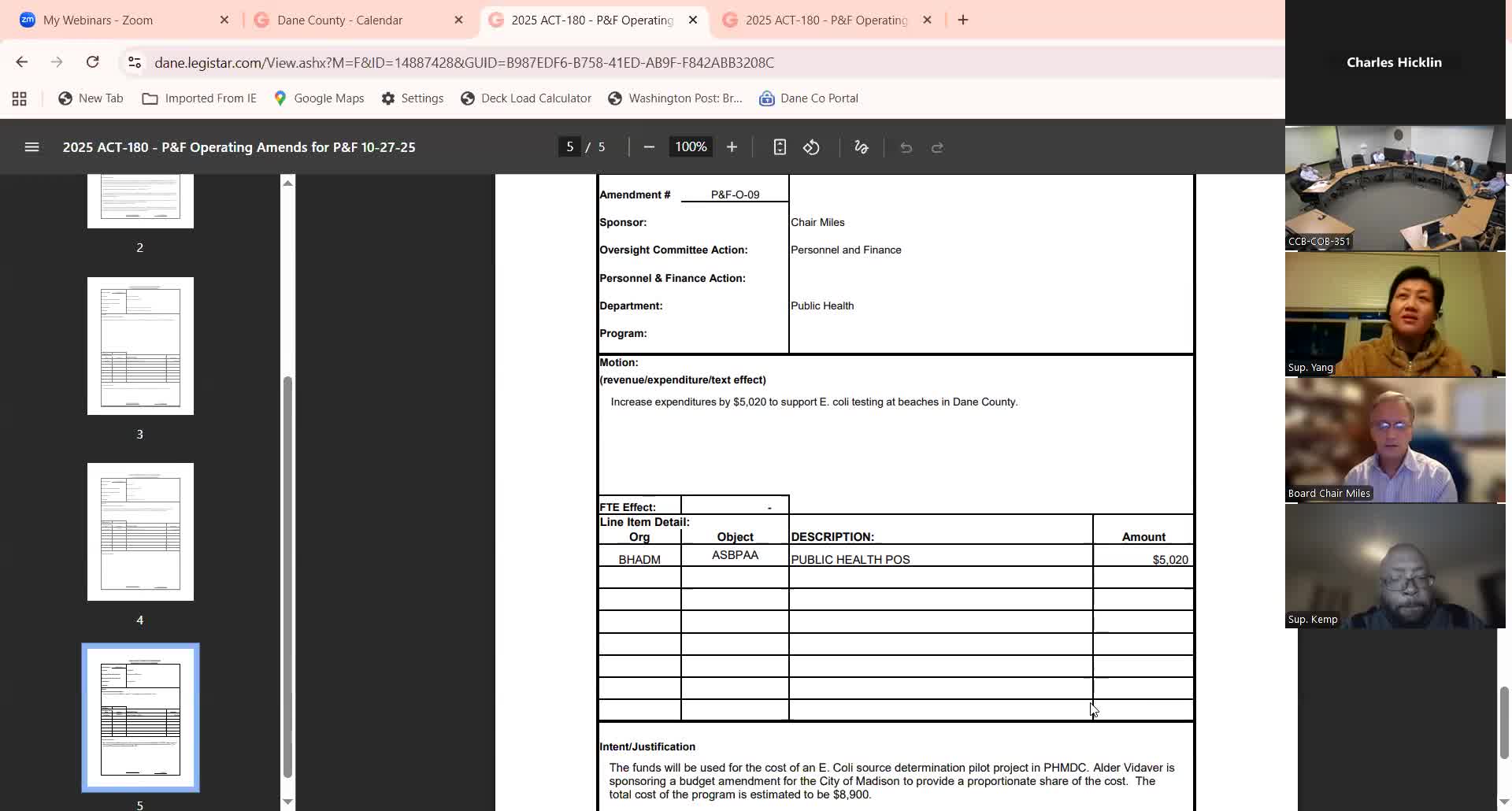
Task: Select page 4 thumbnail
Action: pos(140,532)
